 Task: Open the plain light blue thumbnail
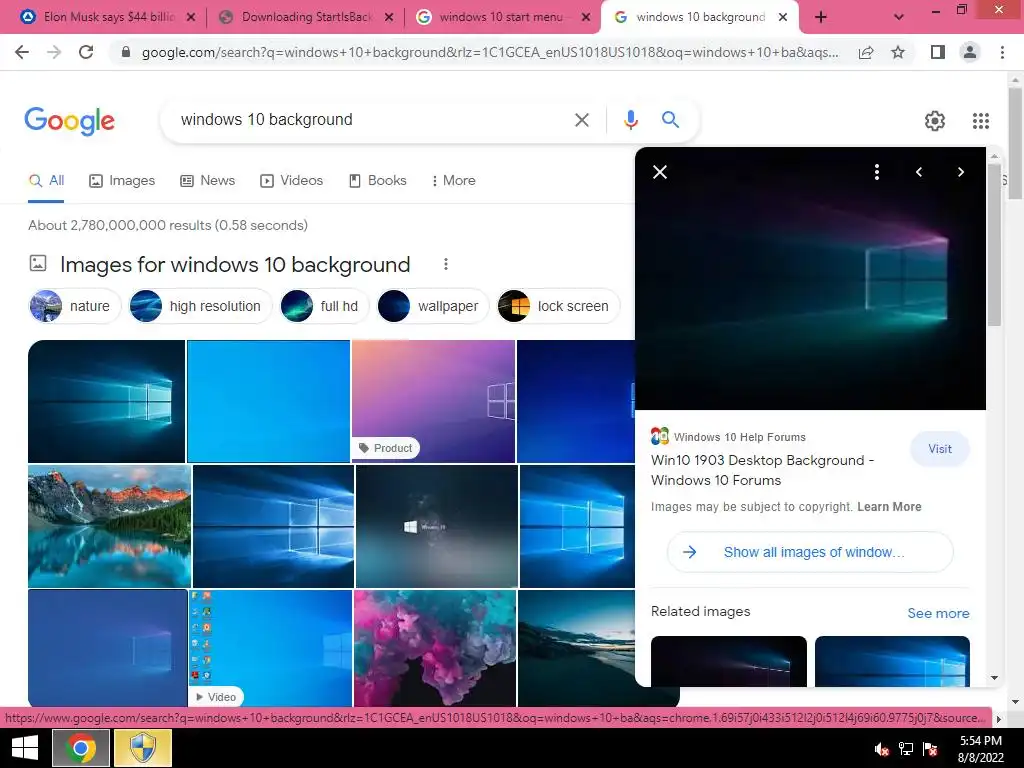pos(268,401)
